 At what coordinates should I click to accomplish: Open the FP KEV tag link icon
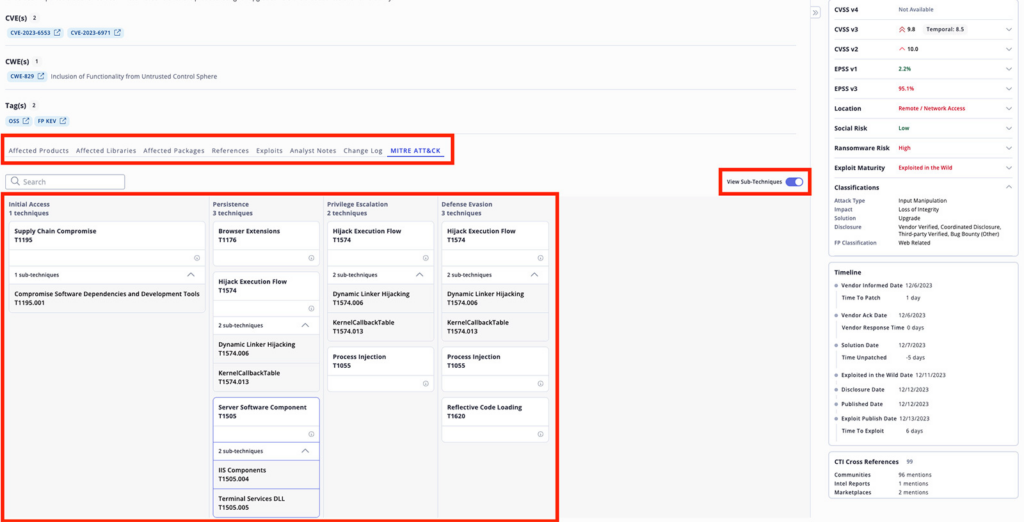[63, 121]
